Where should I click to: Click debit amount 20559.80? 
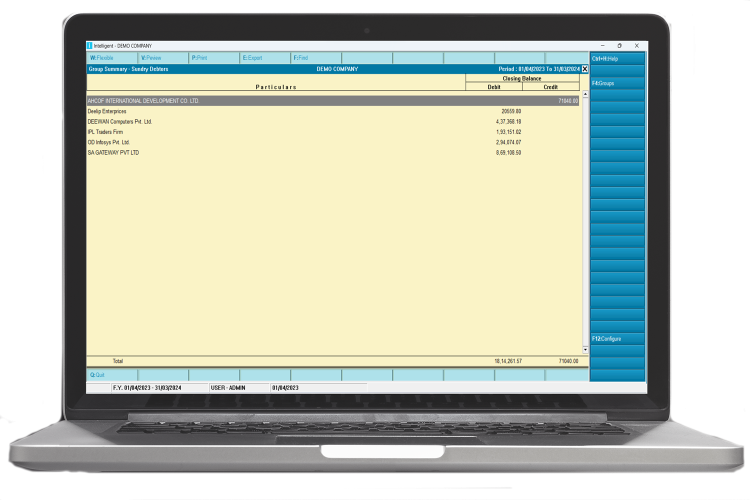pos(511,111)
